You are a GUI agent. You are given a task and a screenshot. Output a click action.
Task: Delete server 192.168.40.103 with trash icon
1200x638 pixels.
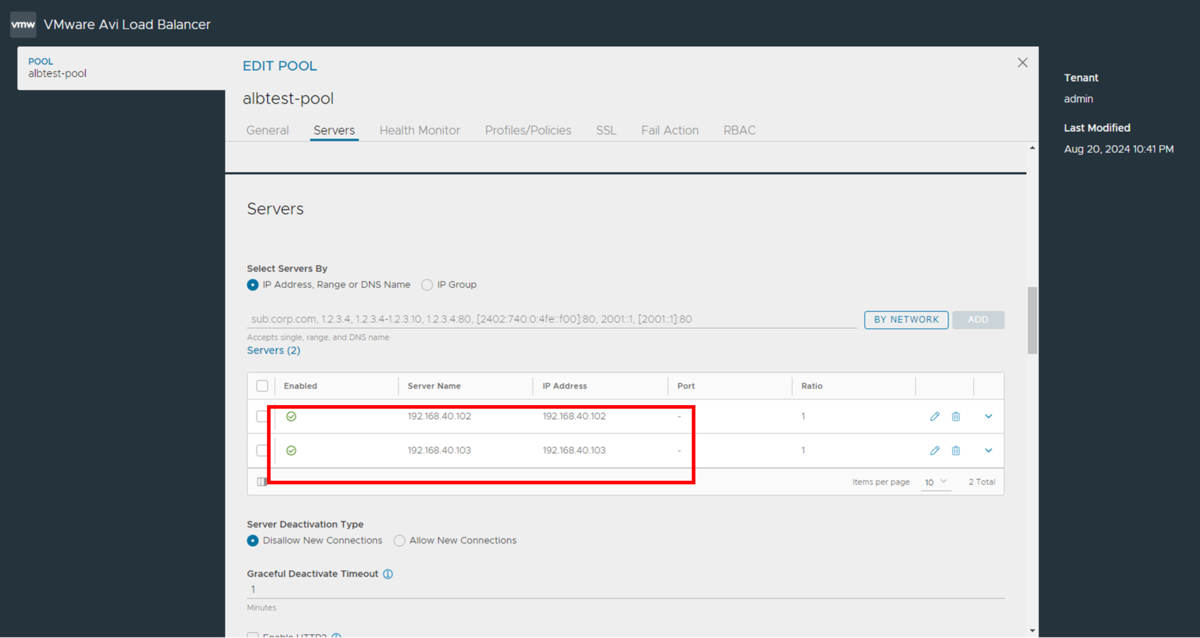(956, 451)
